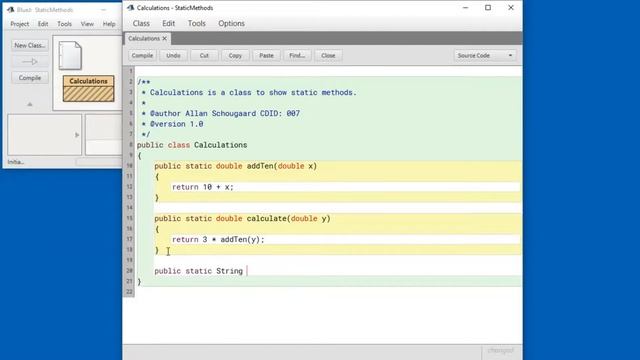Click the README document icon in BlueJ
The height and width of the screenshot is (360, 640).
70,56
